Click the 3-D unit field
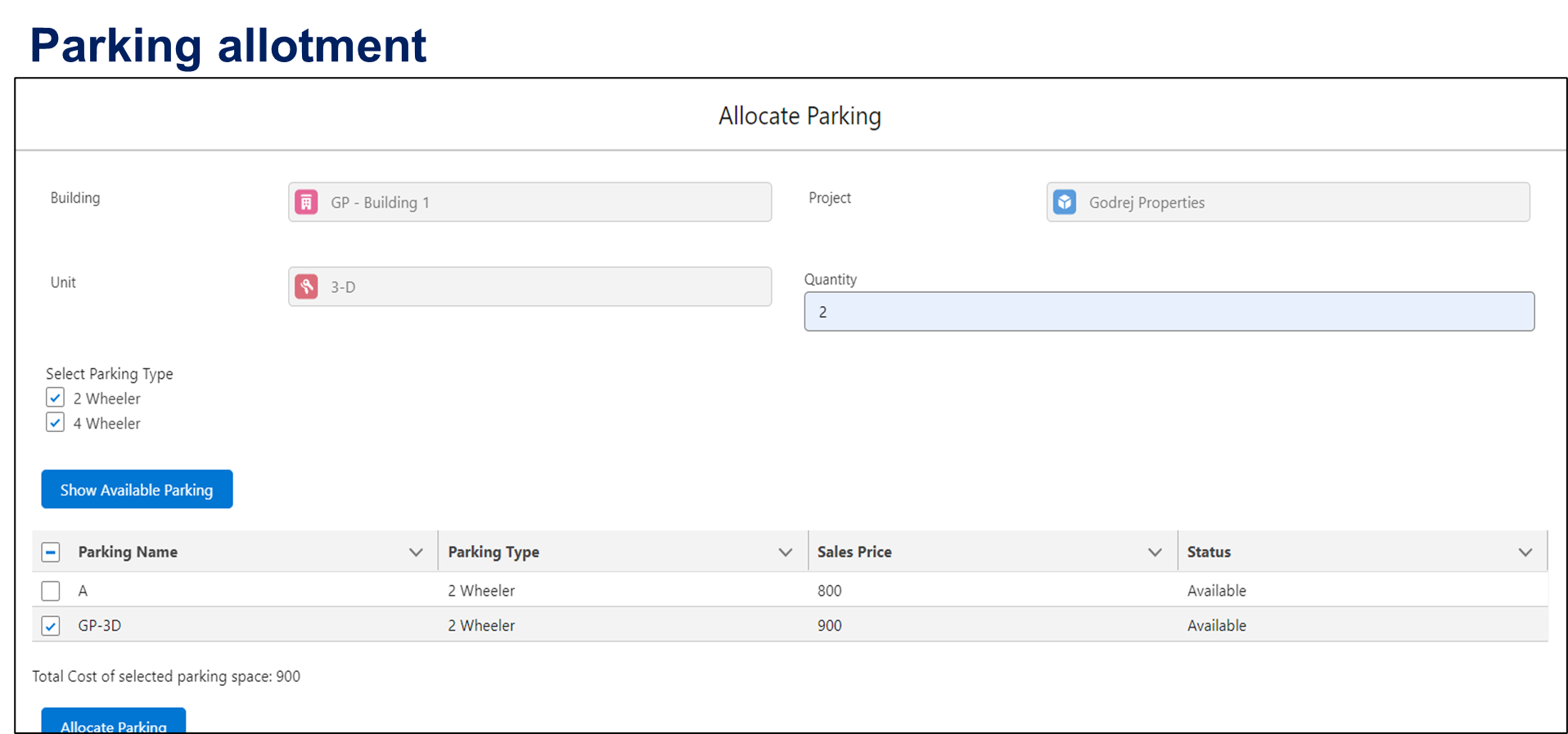 coord(540,286)
